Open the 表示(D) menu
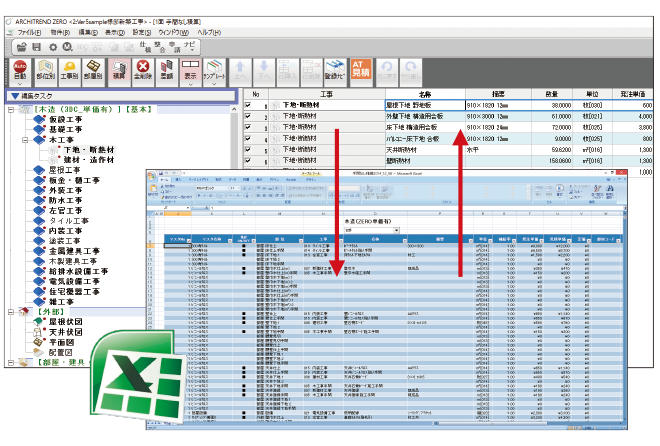660x446 pixels. click(x=114, y=32)
